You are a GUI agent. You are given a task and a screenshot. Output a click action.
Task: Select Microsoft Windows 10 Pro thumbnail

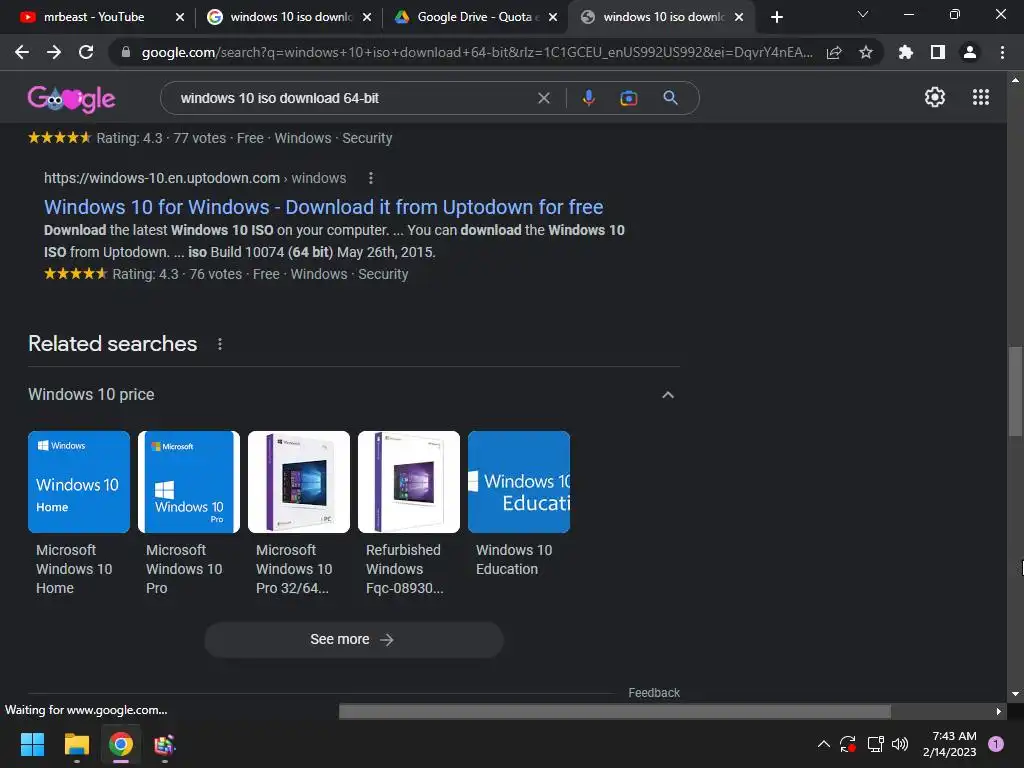click(x=189, y=481)
